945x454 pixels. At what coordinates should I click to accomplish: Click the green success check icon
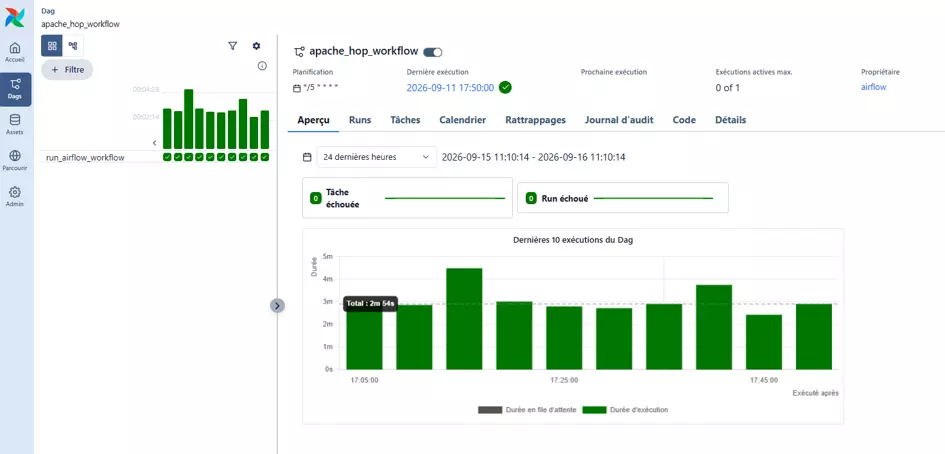point(505,87)
